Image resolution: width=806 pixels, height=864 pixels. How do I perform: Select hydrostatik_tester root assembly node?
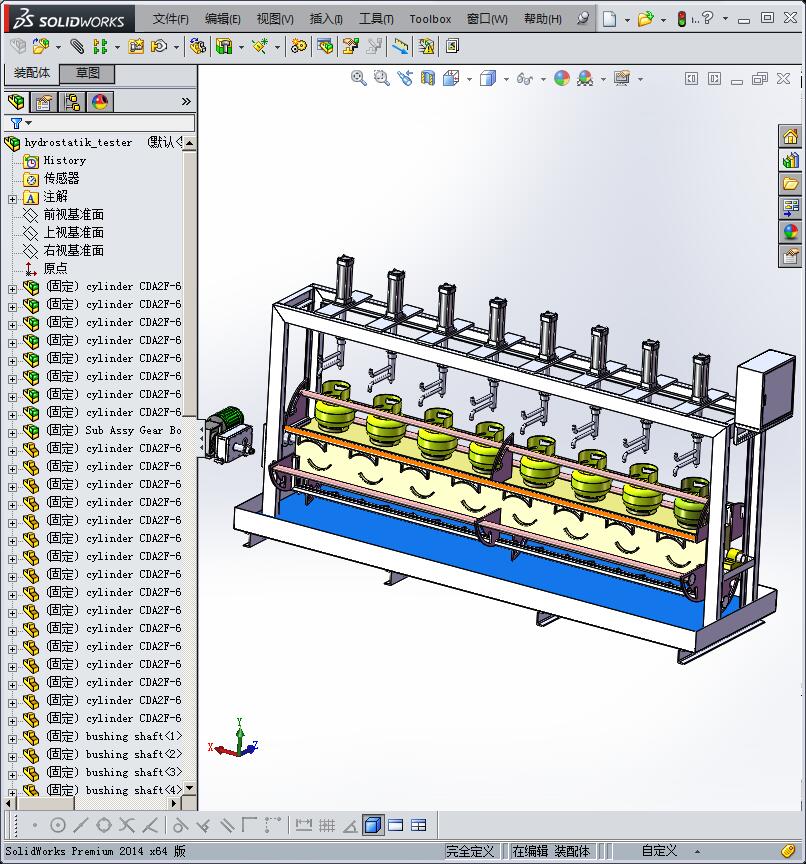[x=78, y=143]
